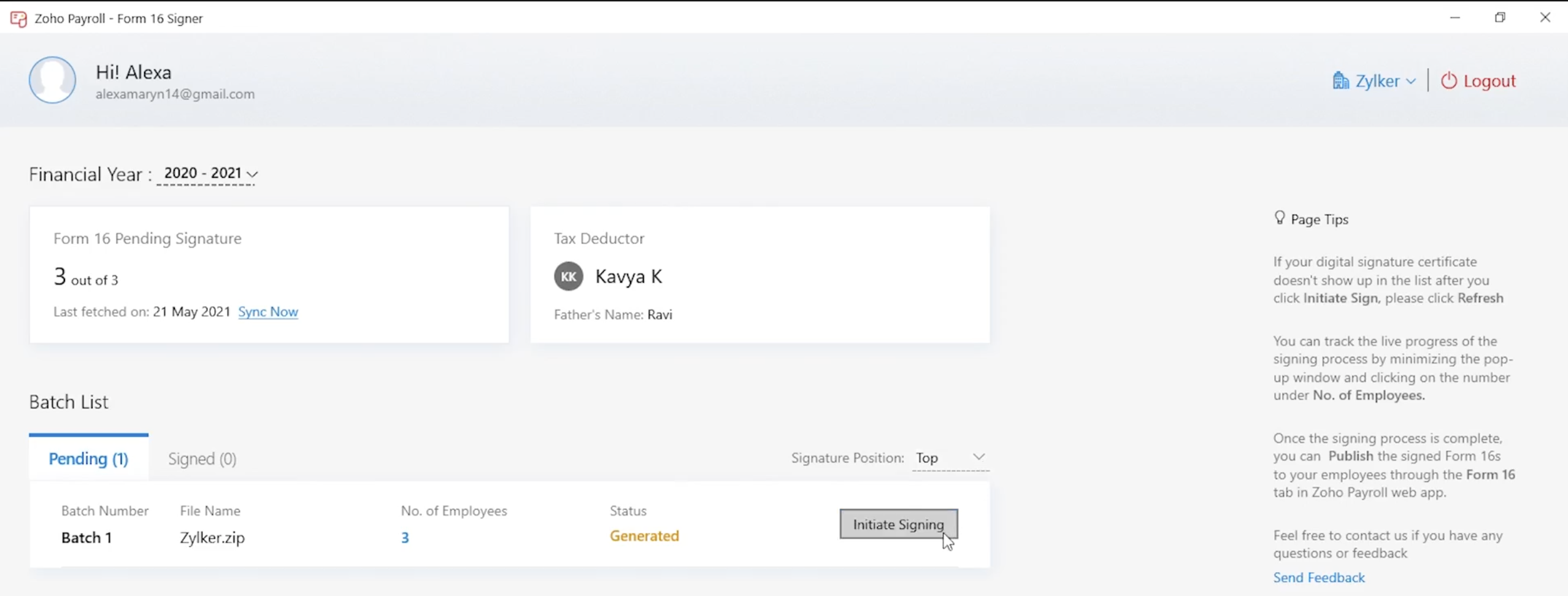Select the Zylker.zip batch row

click(212, 538)
